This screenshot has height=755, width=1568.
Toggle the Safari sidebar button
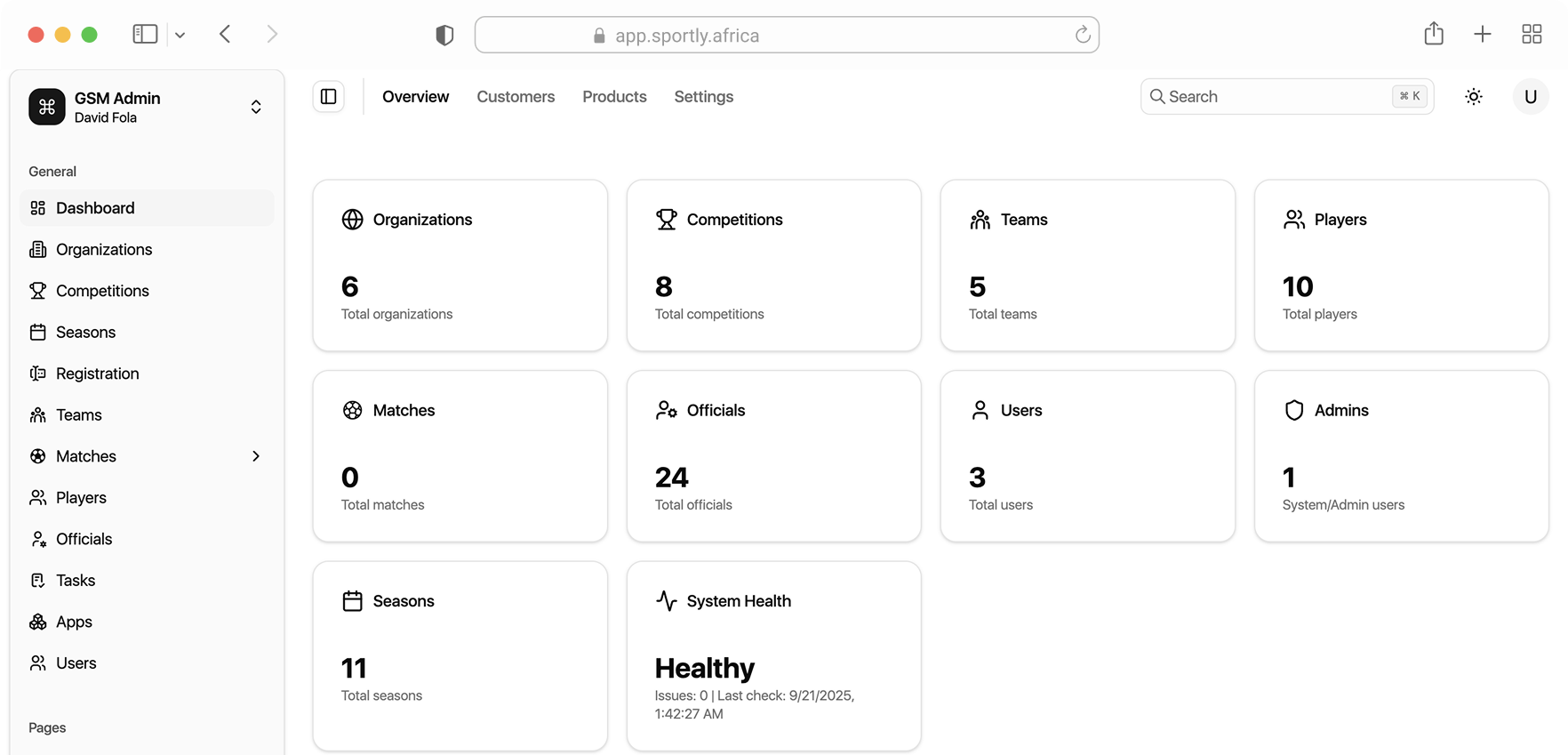(145, 35)
